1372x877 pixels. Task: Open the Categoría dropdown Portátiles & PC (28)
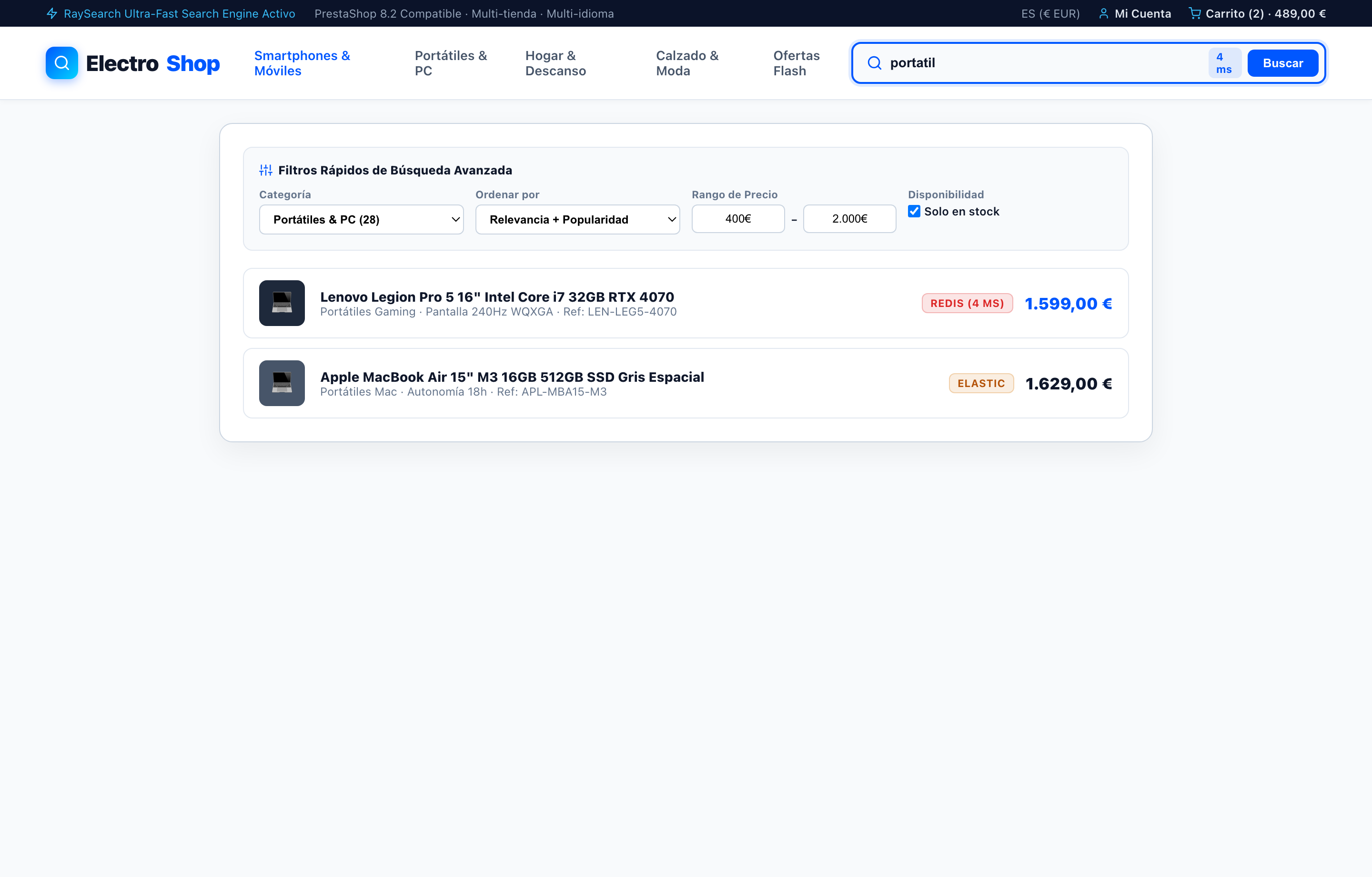[x=361, y=220]
